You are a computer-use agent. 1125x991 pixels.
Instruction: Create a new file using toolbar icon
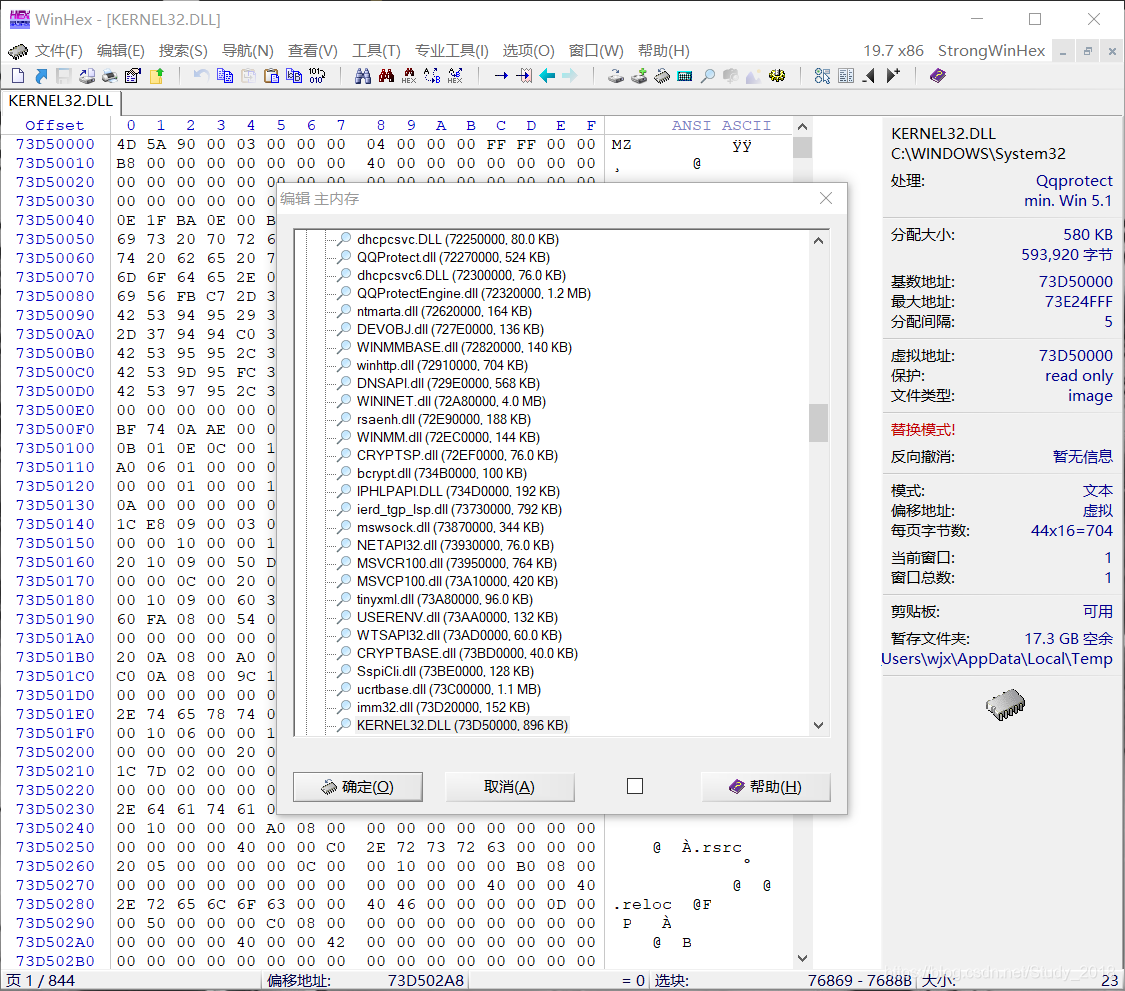click(x=18, y=75)
